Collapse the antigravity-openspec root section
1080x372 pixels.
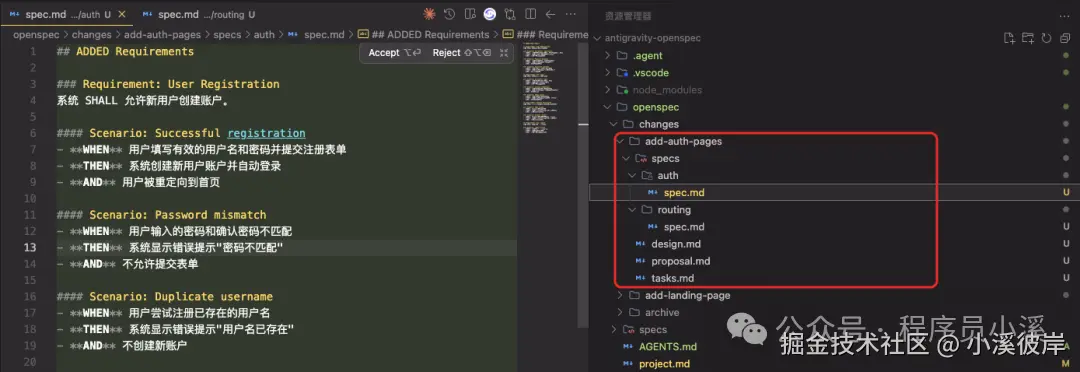(596, 39)
